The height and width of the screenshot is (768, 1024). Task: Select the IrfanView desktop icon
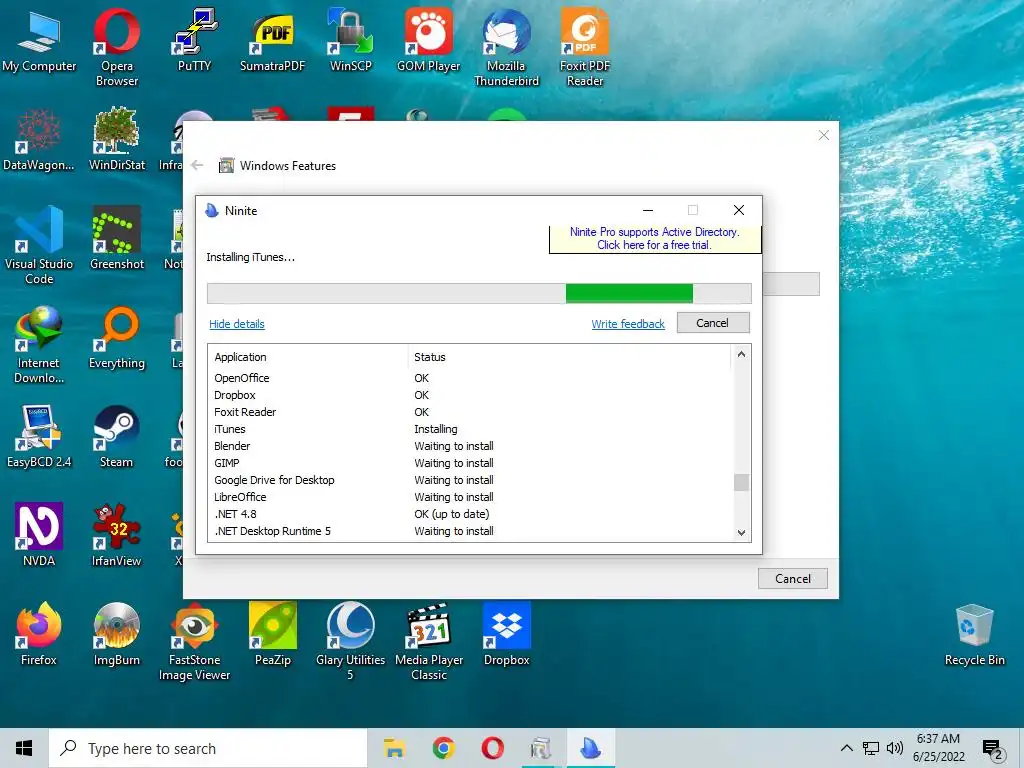click(x=117, y=536)
